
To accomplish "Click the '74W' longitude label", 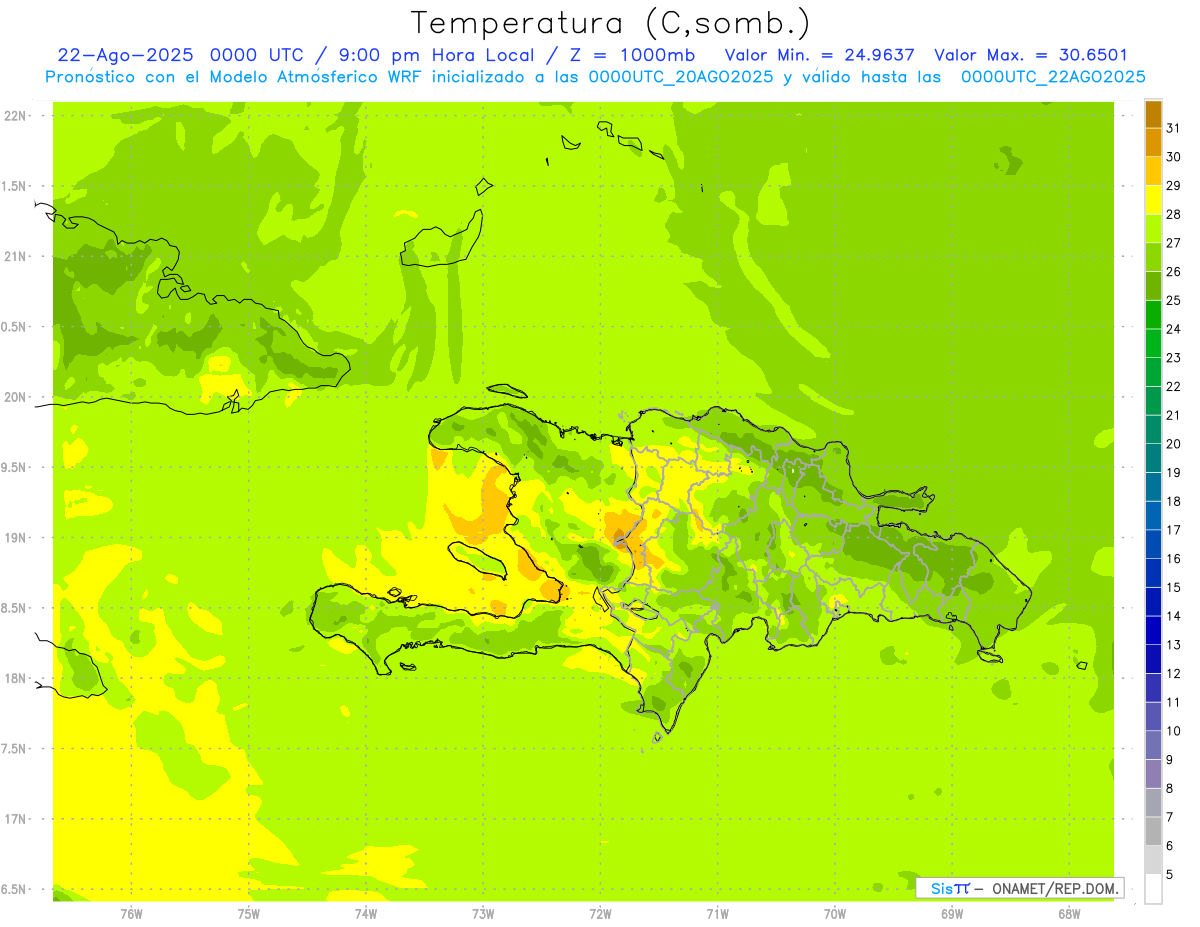I will 366,914.
